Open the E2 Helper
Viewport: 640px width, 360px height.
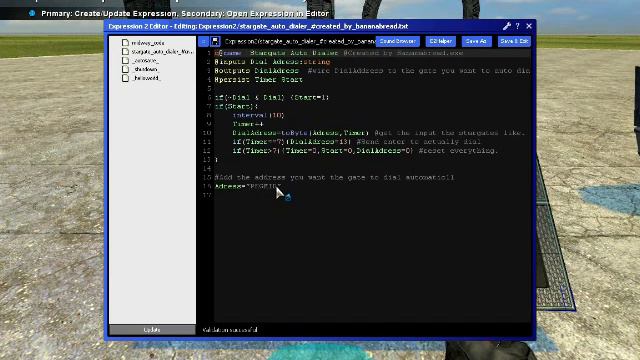[x=440, y=41]
